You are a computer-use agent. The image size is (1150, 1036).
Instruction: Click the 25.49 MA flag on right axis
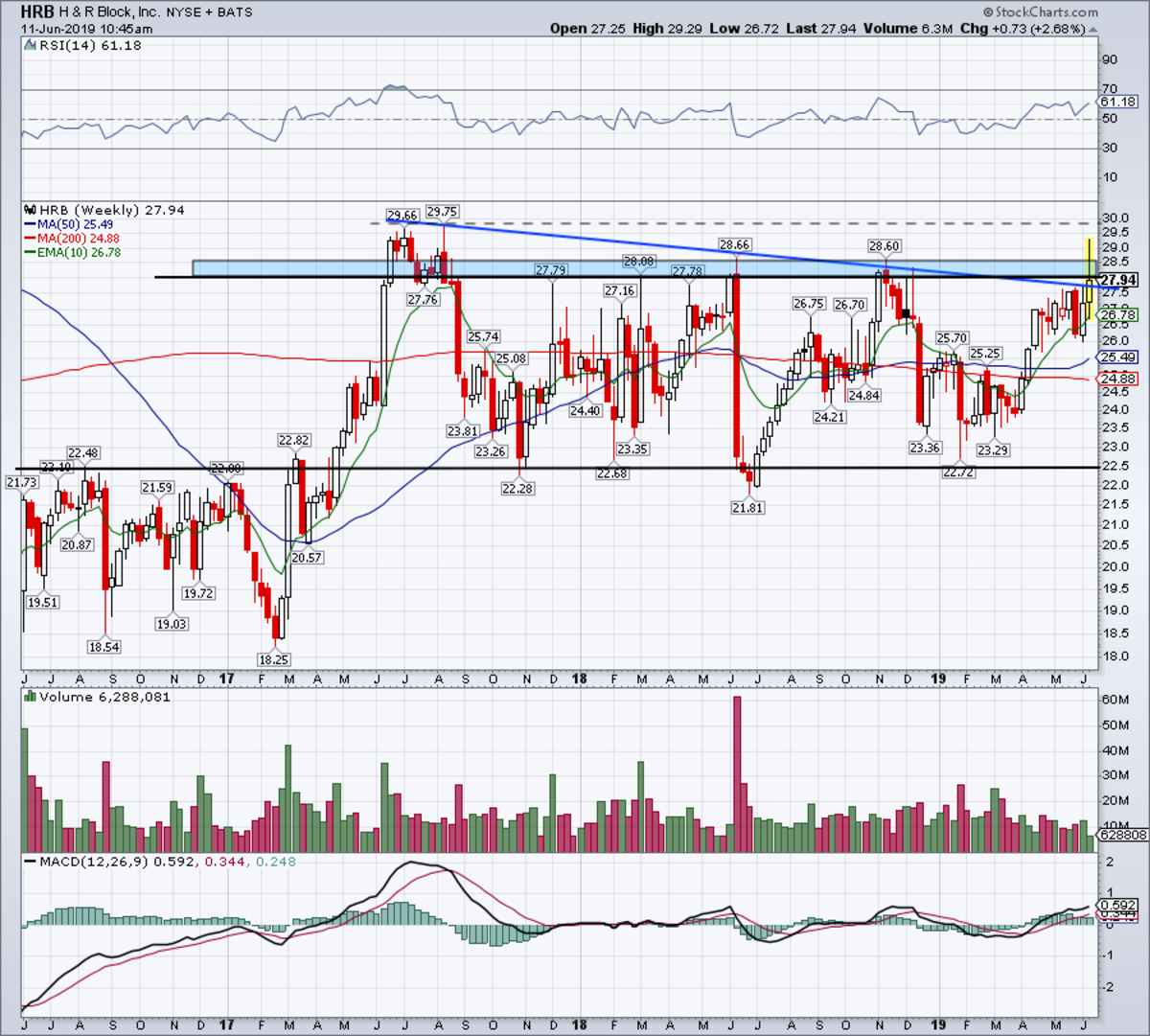coord(1117,357)
